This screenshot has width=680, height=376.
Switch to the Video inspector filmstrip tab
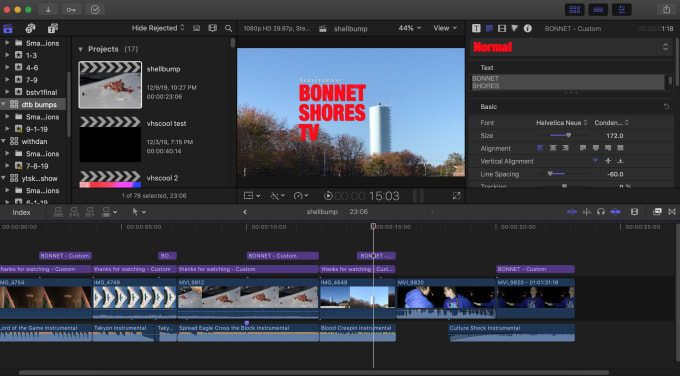pyautogui.click(x=502, y=28)
